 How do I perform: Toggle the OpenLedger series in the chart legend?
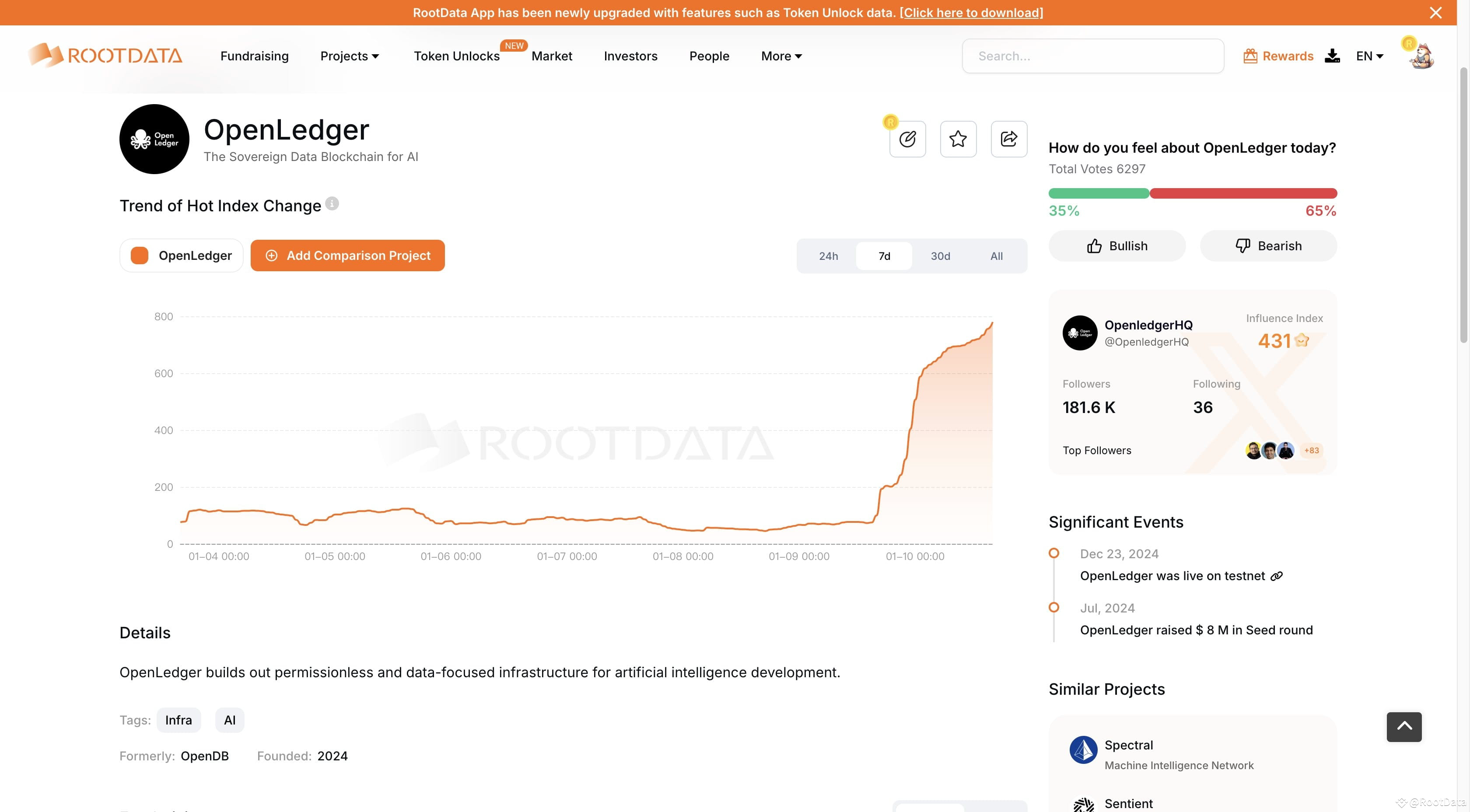[x=181, y=255]
